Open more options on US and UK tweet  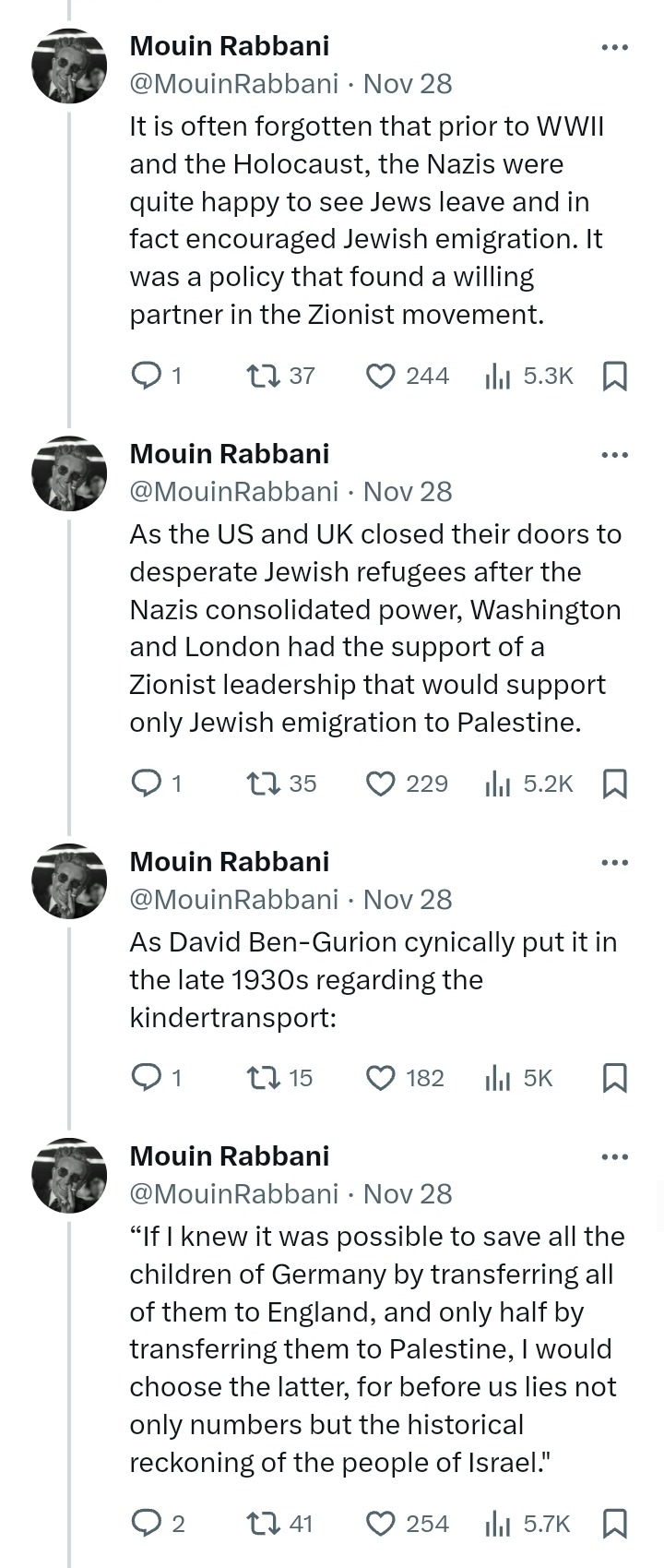click(x=614, y=454)
